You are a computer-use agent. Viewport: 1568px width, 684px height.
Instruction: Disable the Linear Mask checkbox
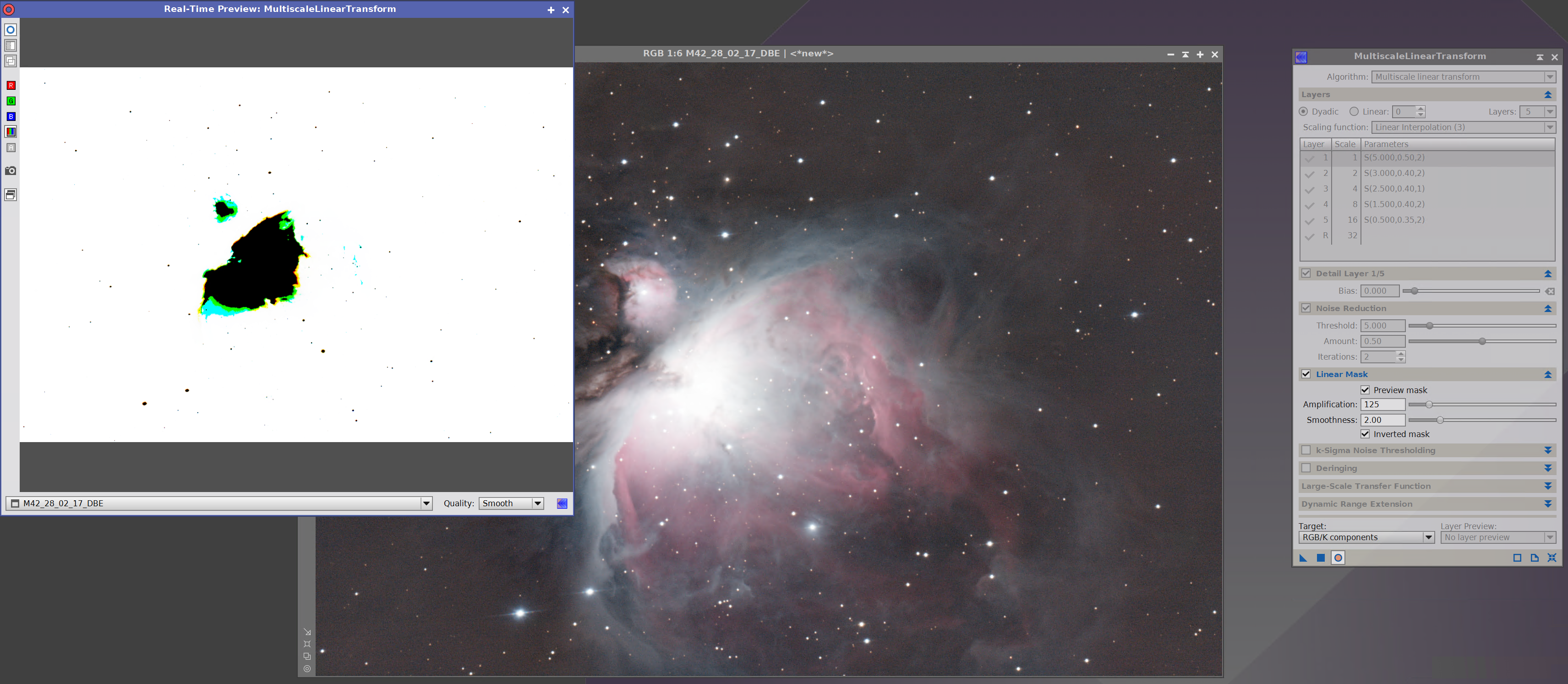click(1306, 374)
